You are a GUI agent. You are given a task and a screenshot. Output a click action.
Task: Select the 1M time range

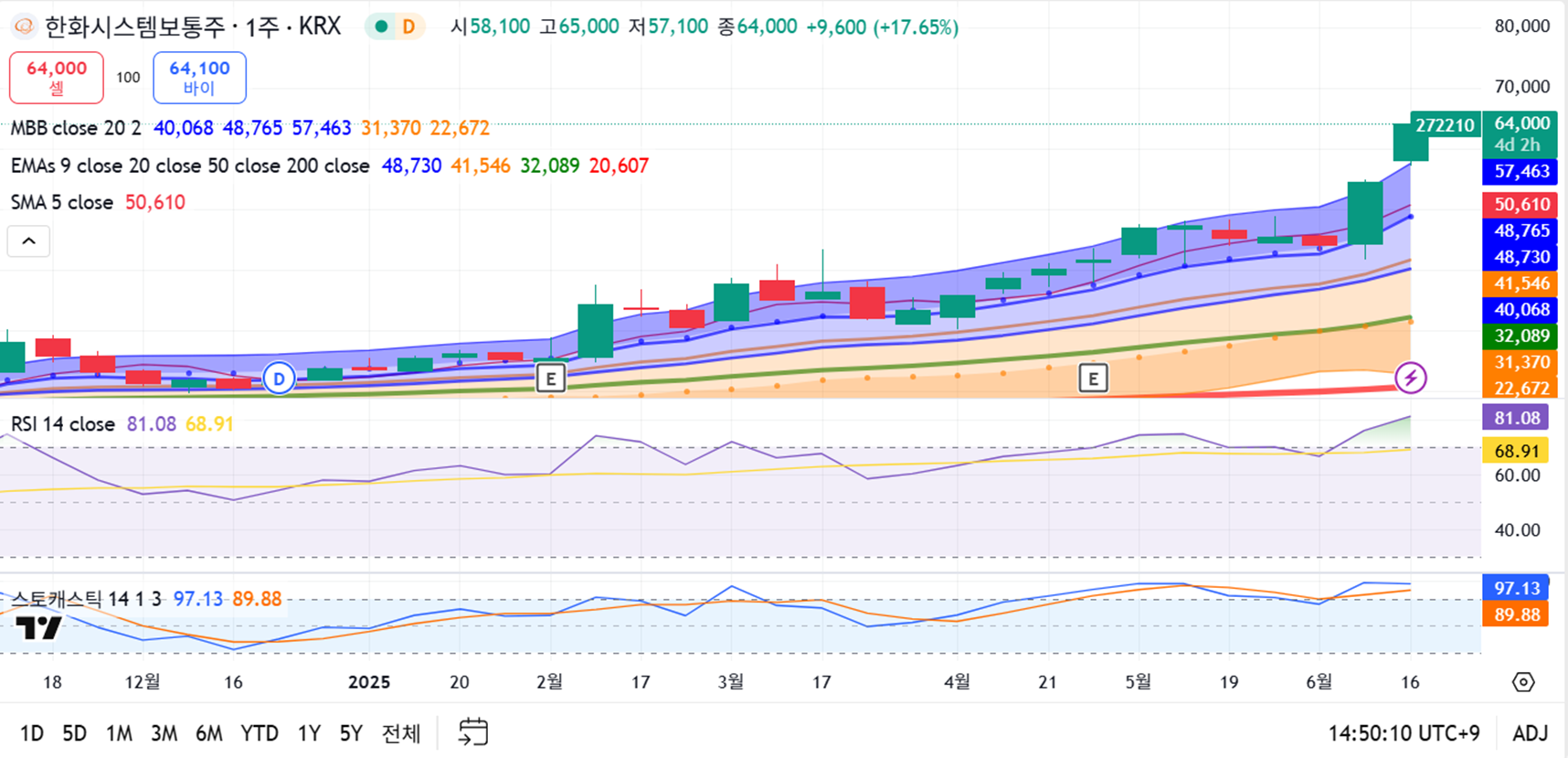coord(119,733)
